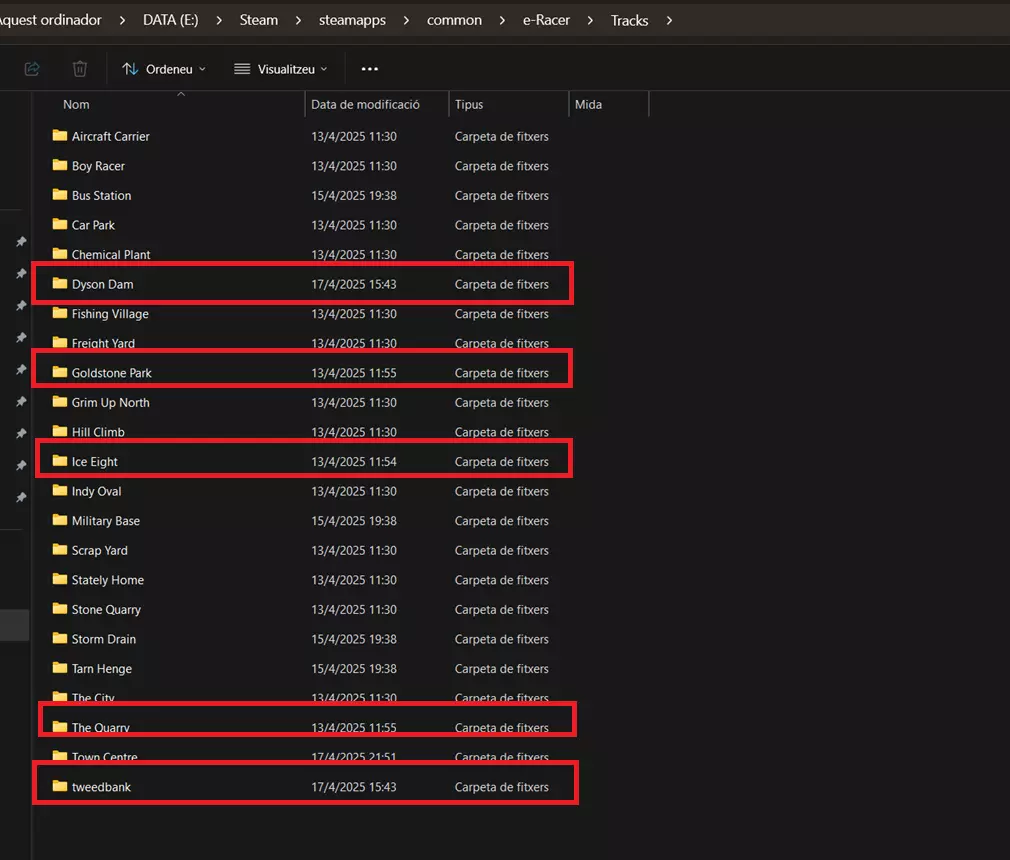Image resolution: width=1010 pixels, height=860 pixels.
Task: Click the Dyson Dam folder icon
Action: point(60,284)
